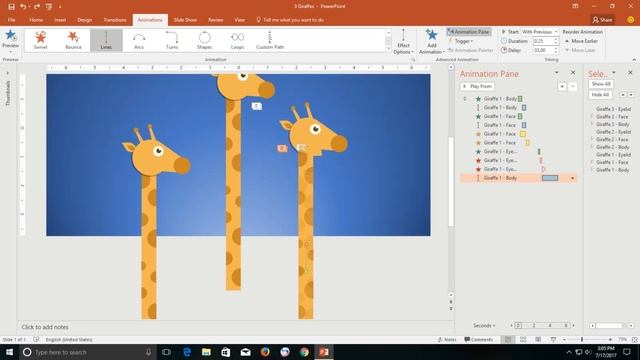Image resolution: width=640 pixels, height=360 pixels.
Task: Open Effect Options
Action: point(403,42)
